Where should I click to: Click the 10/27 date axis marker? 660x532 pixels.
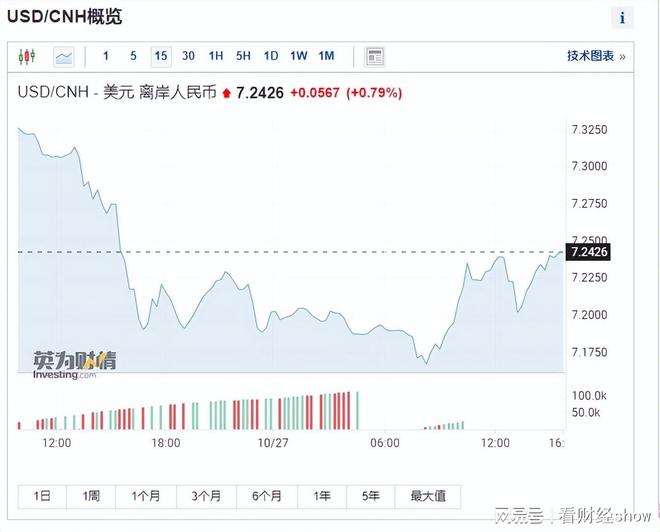pos(273,443)
